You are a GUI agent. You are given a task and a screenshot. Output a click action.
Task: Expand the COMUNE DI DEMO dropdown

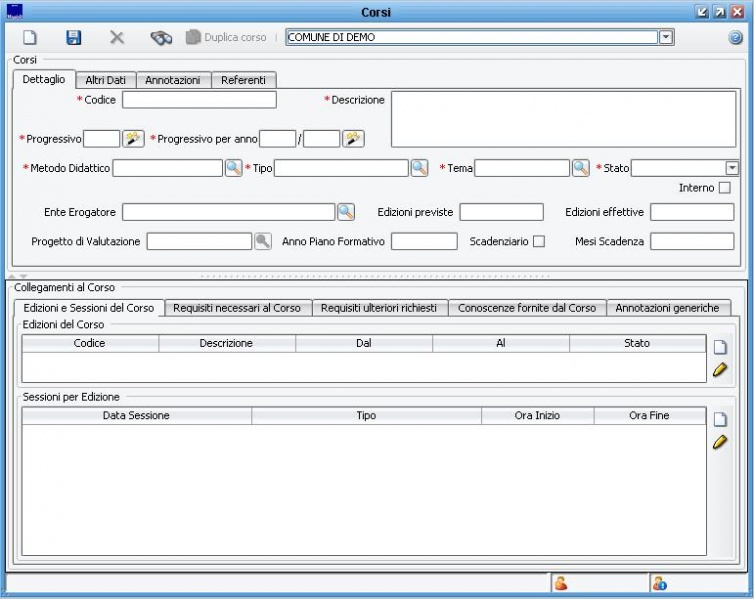pyautogui.click(x=666, y=37)
